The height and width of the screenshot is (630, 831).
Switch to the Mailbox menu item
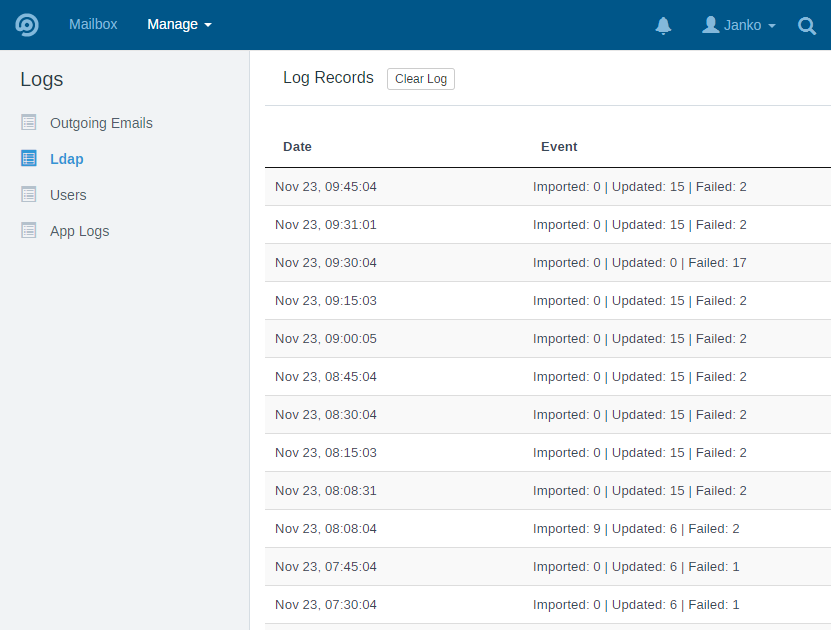click(93, 24)
